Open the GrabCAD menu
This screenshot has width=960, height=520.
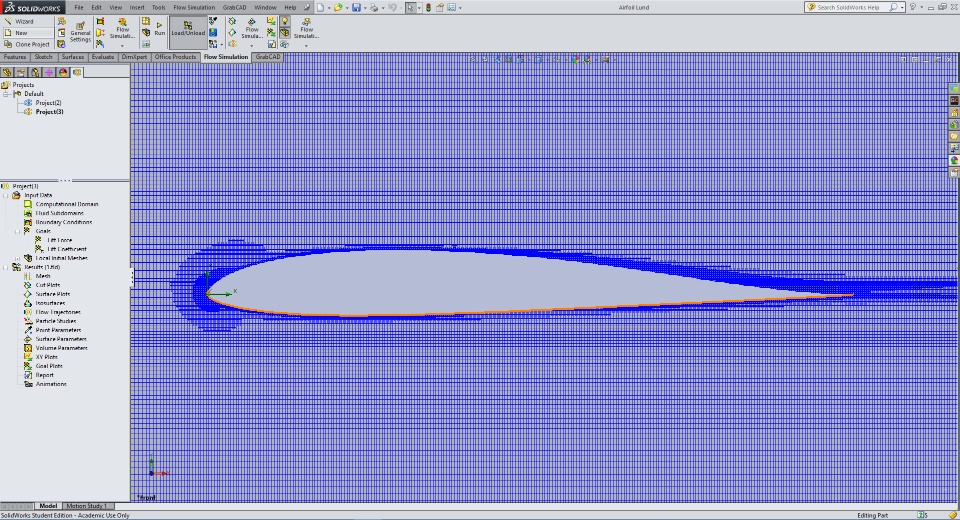coord(234,7)
